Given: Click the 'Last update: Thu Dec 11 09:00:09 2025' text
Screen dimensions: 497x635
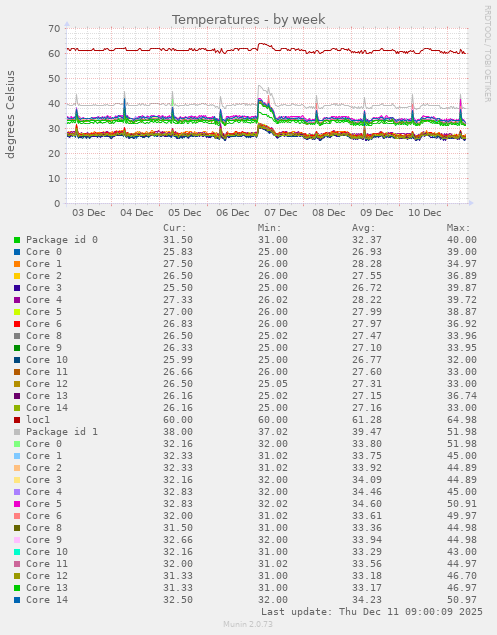Looking at the screenshot, I should click(372, 612).
